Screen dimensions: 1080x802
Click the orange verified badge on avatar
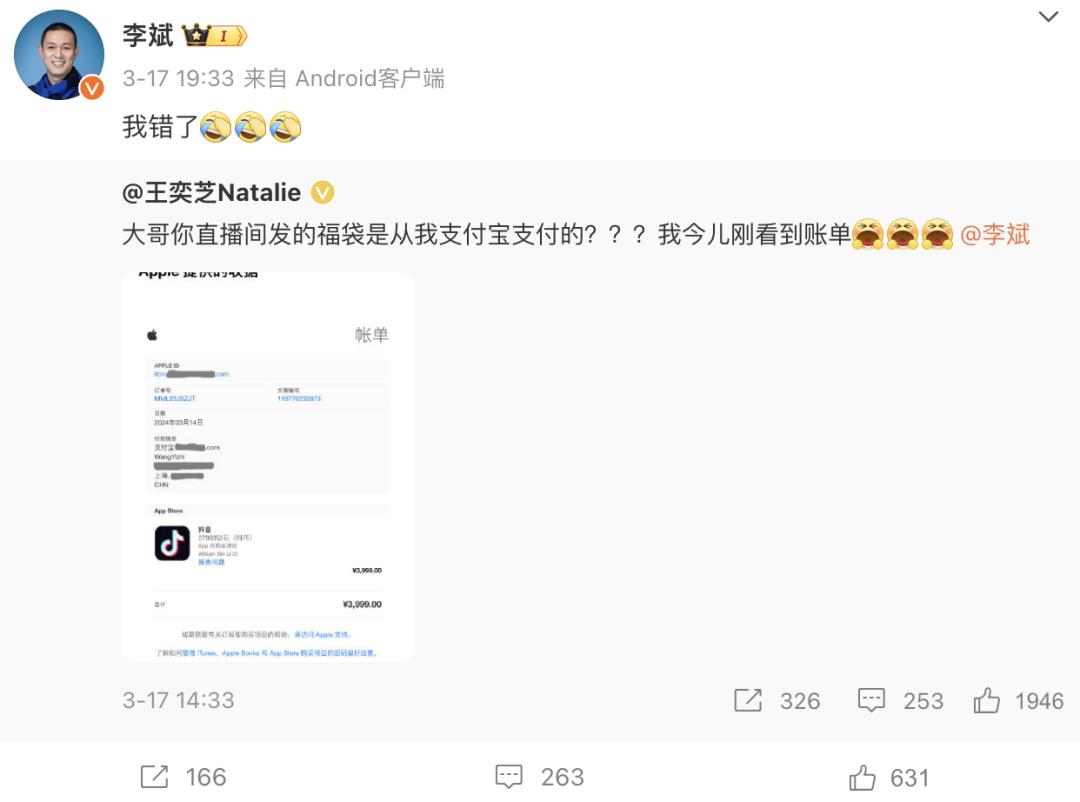(x=92, y=88)
